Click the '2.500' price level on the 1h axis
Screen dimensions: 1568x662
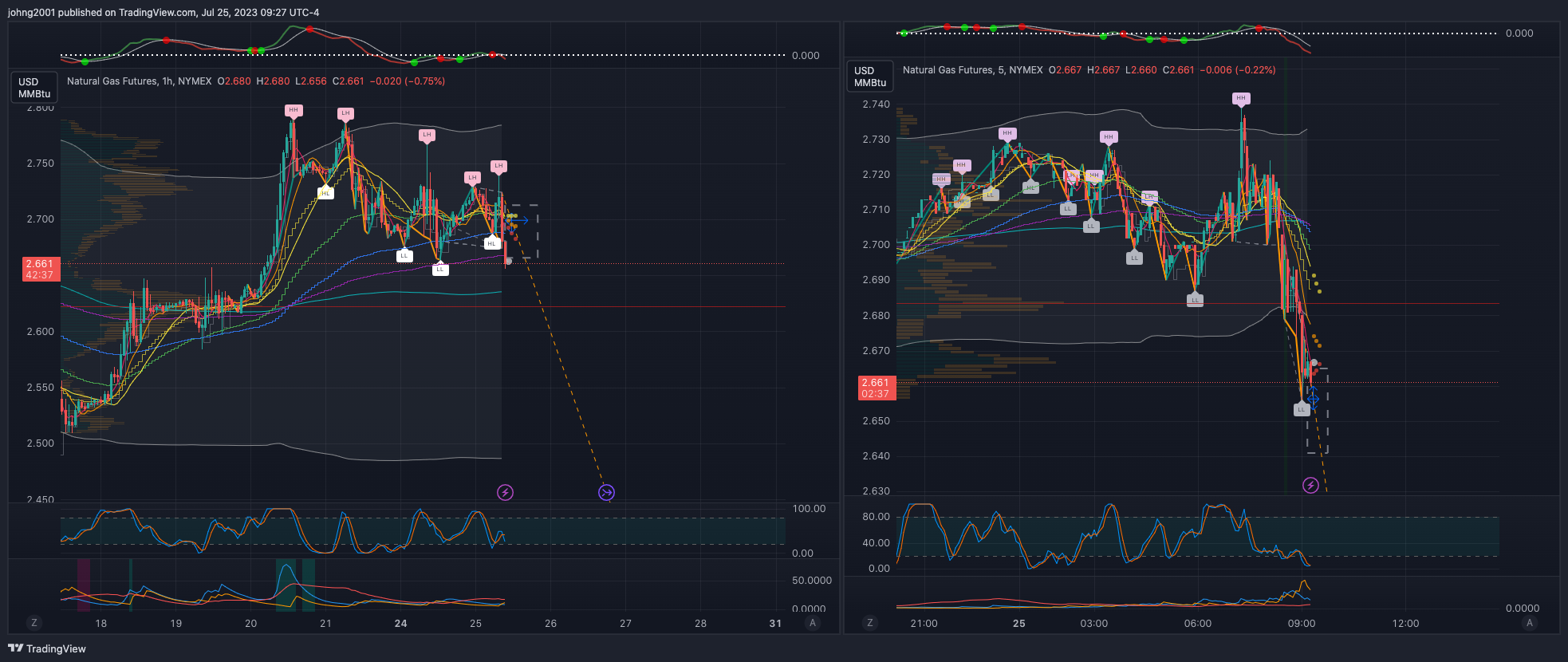pos(41,443)
